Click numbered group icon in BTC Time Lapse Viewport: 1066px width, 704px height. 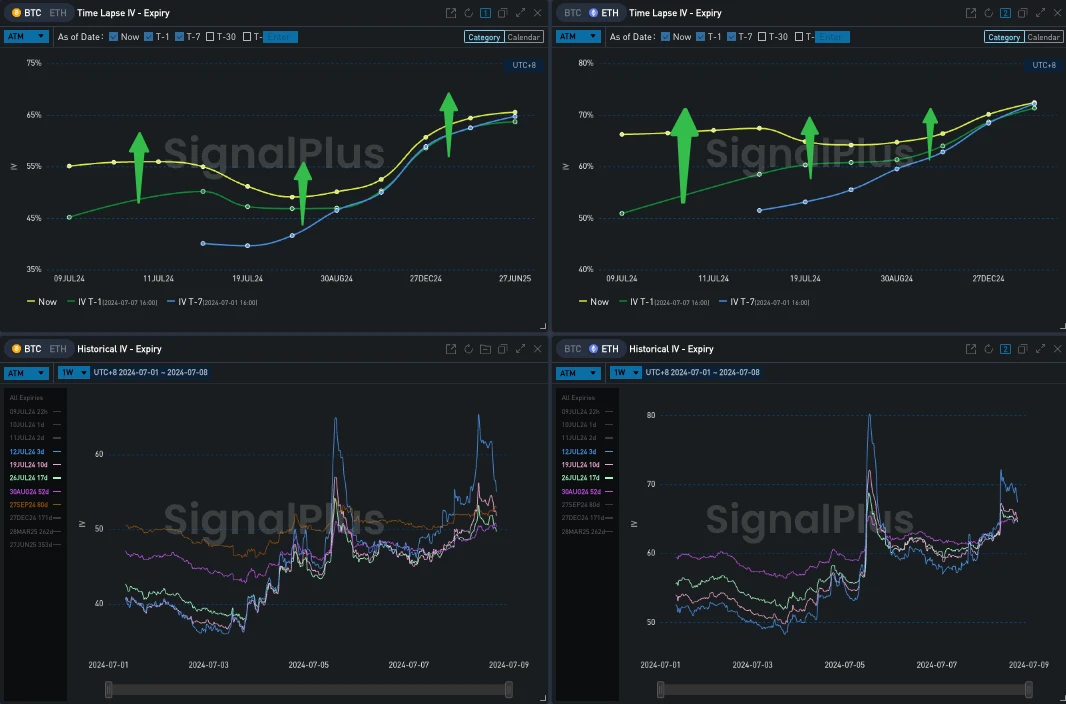click(x=485, y=13)
